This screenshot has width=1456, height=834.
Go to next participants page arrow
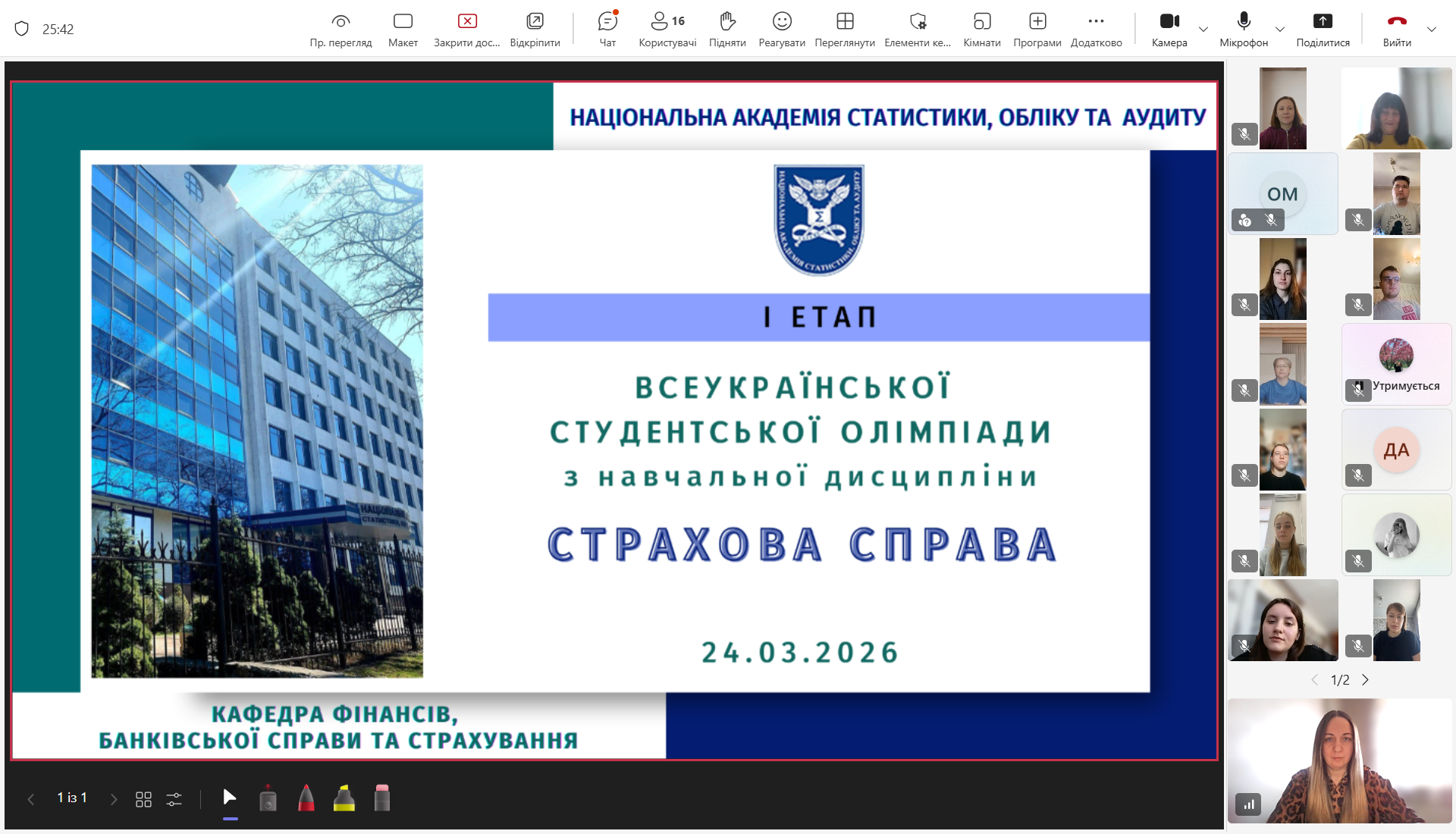tap(1366, 680)
